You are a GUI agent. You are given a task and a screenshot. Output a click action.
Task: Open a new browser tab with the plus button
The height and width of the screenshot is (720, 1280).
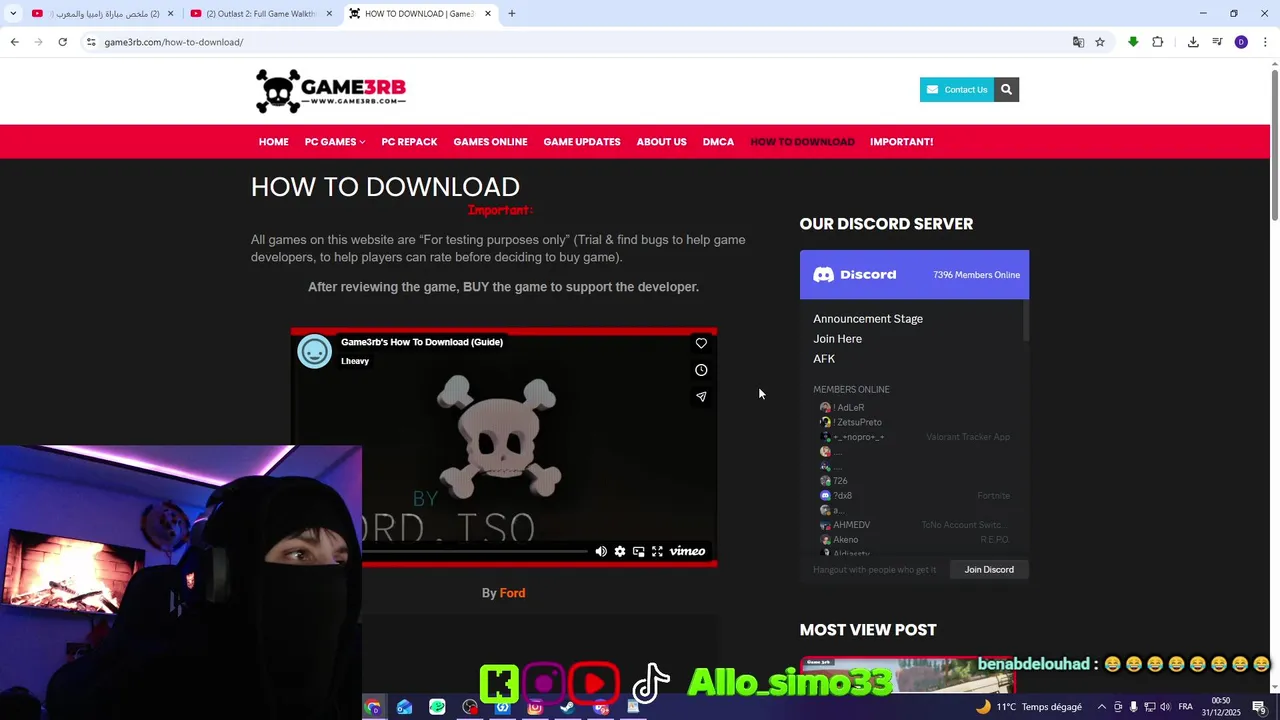click(512, 14)
